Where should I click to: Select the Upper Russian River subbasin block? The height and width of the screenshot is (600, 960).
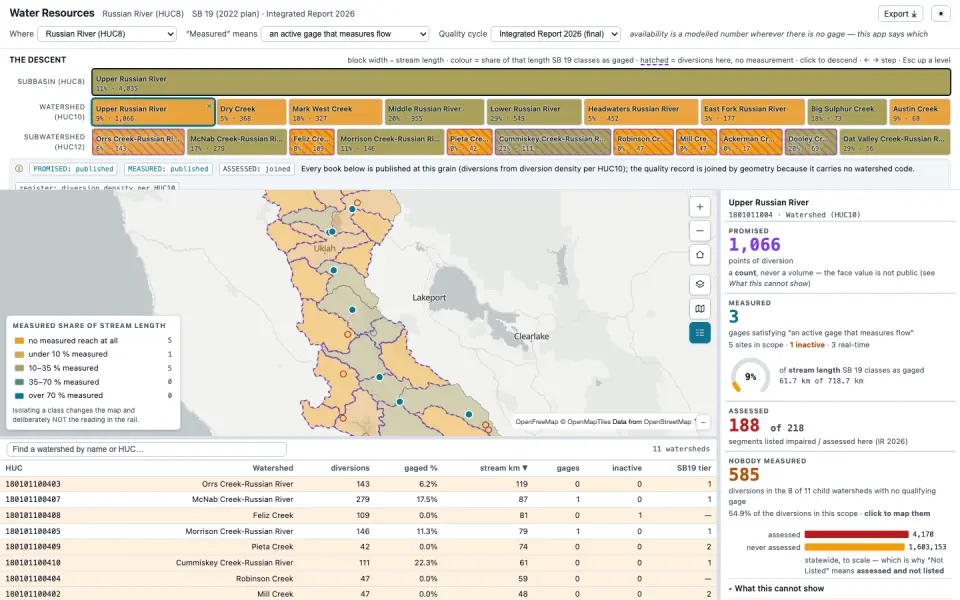tap(521, 82)
